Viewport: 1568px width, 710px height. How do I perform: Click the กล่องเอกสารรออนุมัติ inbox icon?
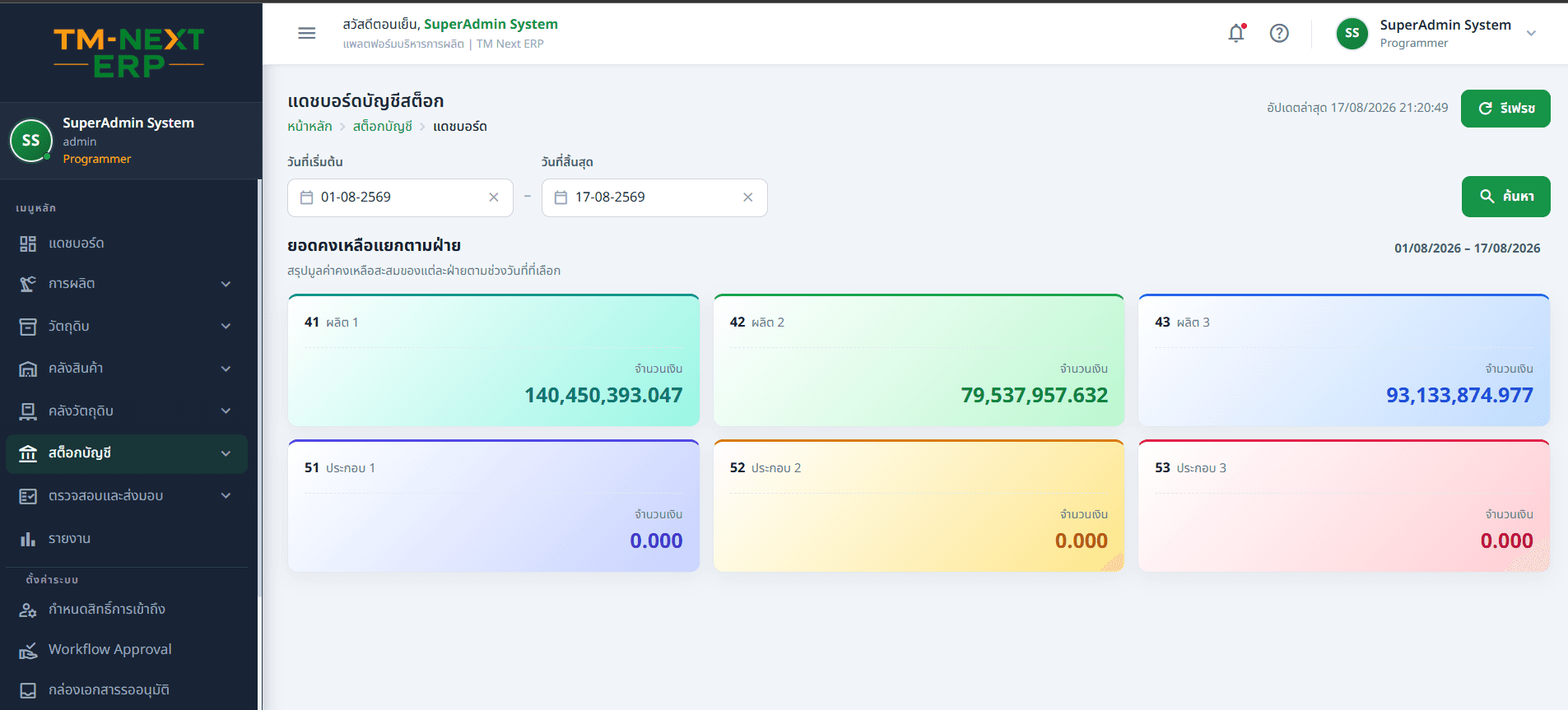point(28,690)
